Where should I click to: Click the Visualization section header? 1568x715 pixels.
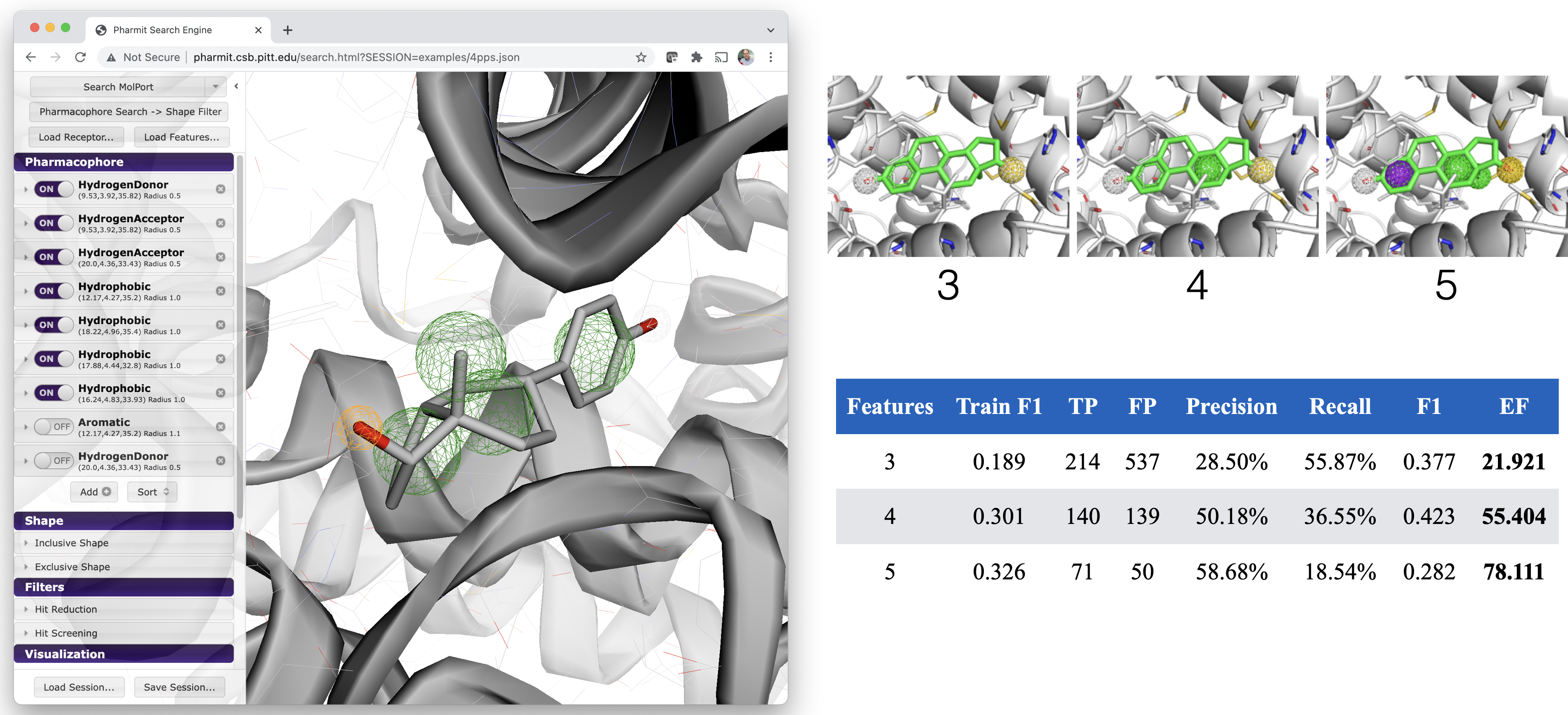pyautogui.click(x=123, y=654)
